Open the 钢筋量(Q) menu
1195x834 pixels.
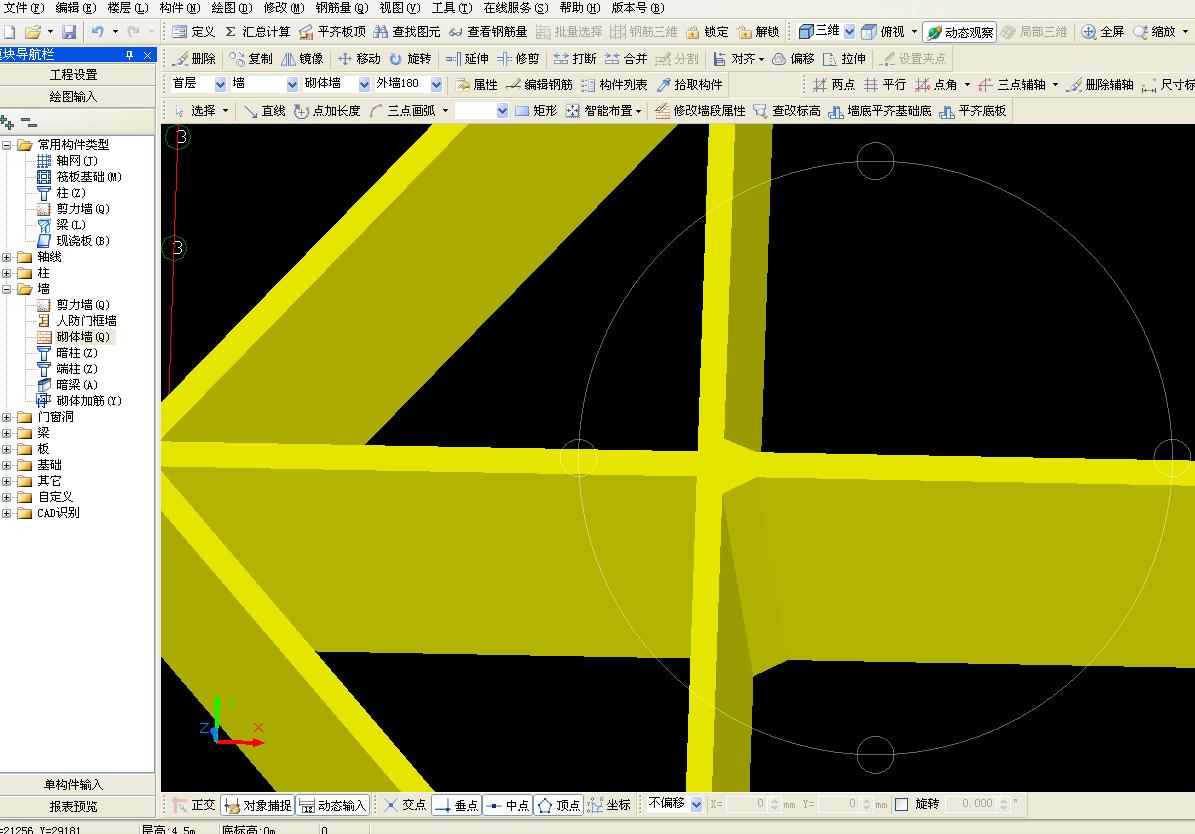[341, 8]
